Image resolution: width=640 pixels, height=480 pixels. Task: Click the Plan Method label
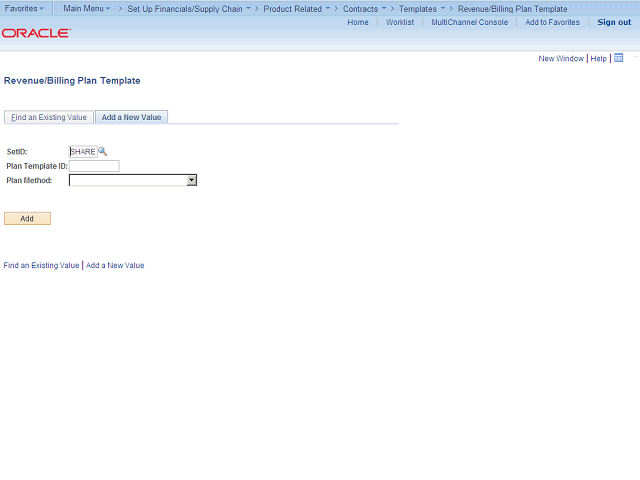point(29,180)
